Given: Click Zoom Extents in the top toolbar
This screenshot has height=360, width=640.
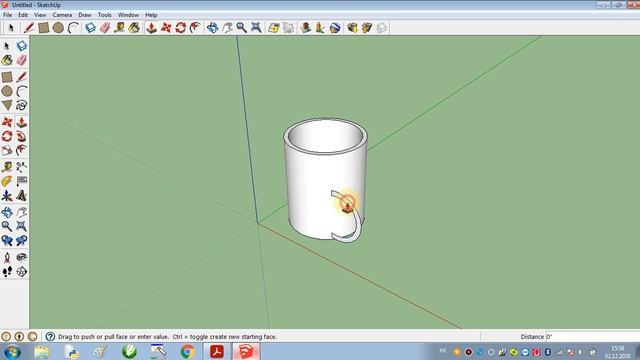Looking at the screenshot, I should (256, 28).
